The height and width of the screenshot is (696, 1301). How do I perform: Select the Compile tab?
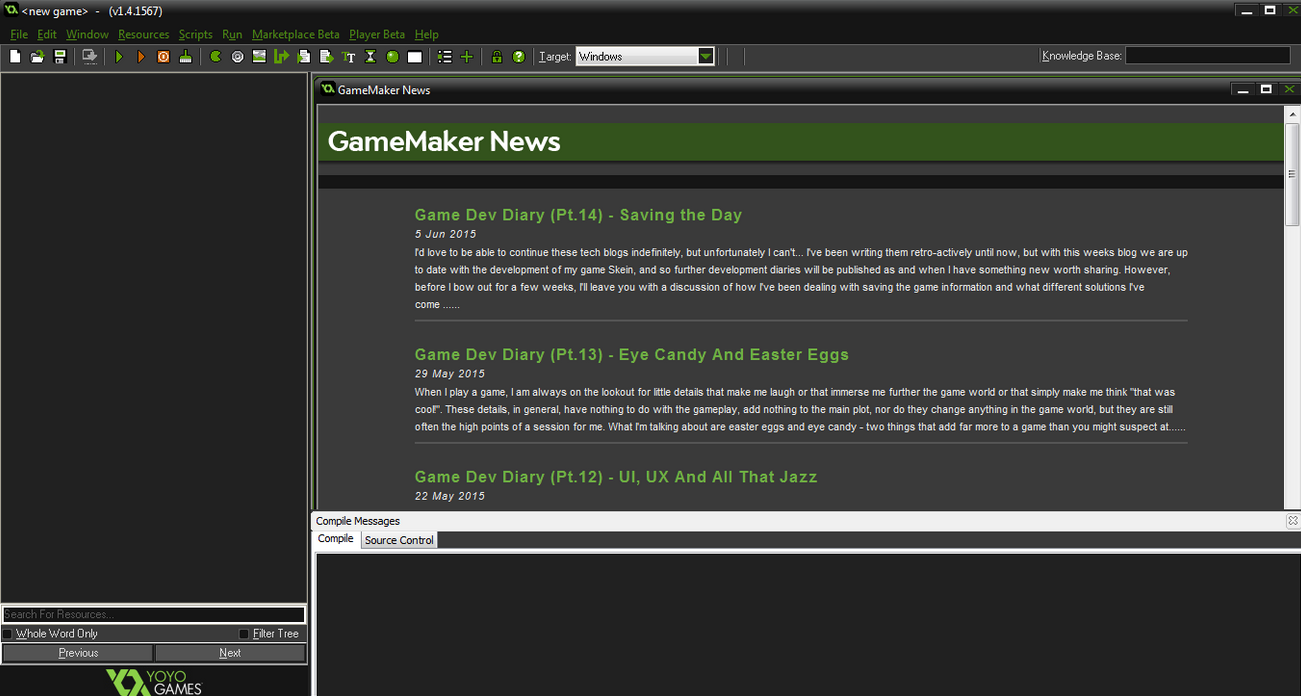point(336,539)
